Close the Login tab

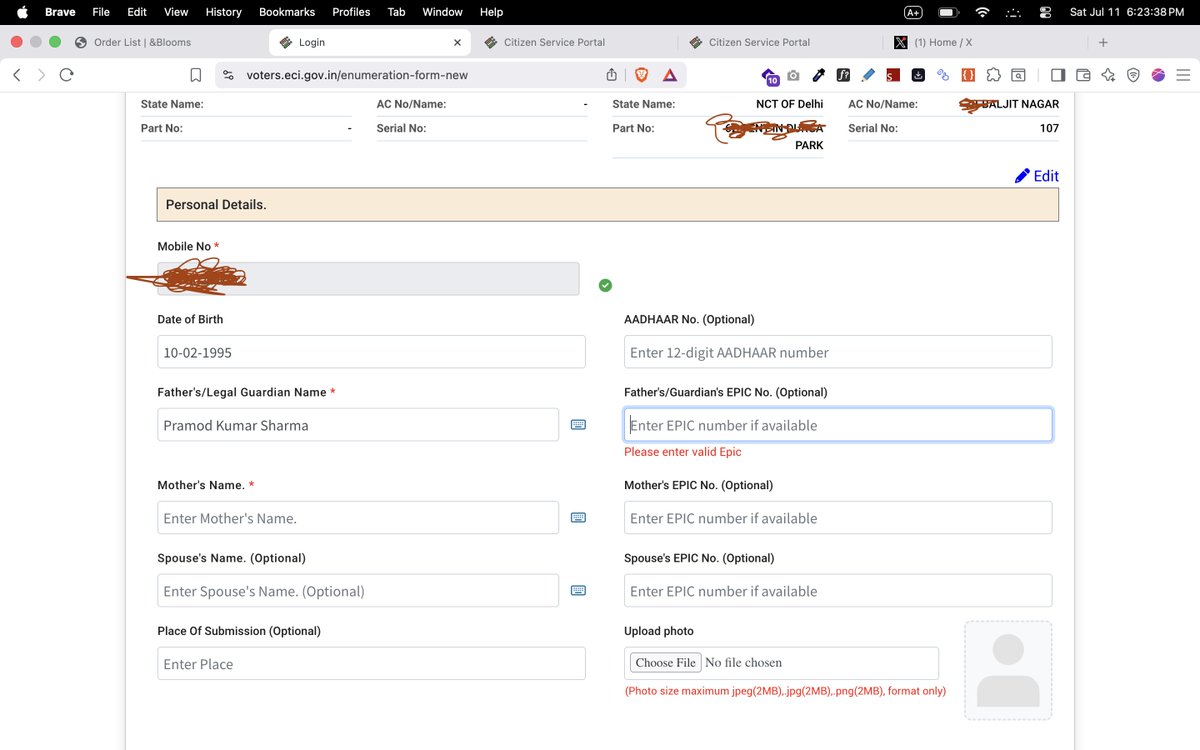click(458, 43)
